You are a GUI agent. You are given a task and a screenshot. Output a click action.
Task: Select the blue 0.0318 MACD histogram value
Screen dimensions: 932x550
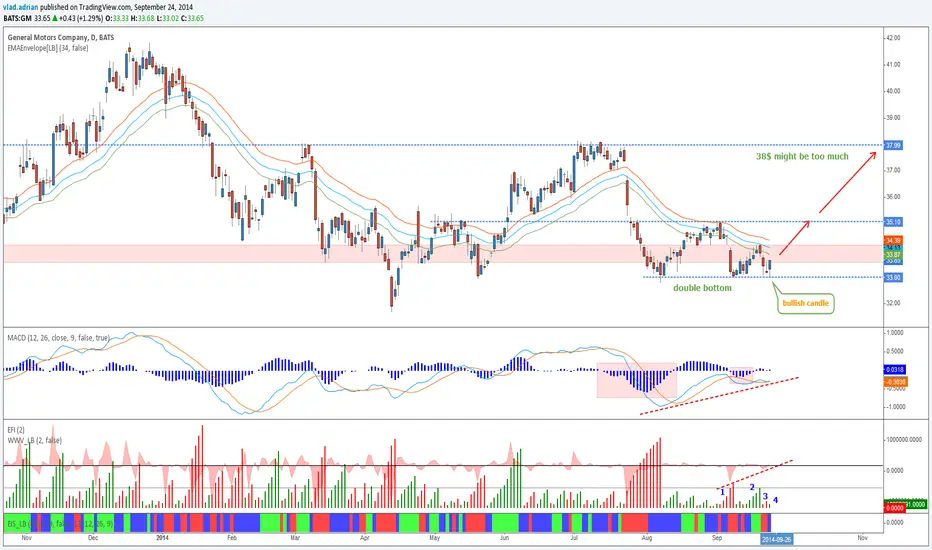(895, 370)
